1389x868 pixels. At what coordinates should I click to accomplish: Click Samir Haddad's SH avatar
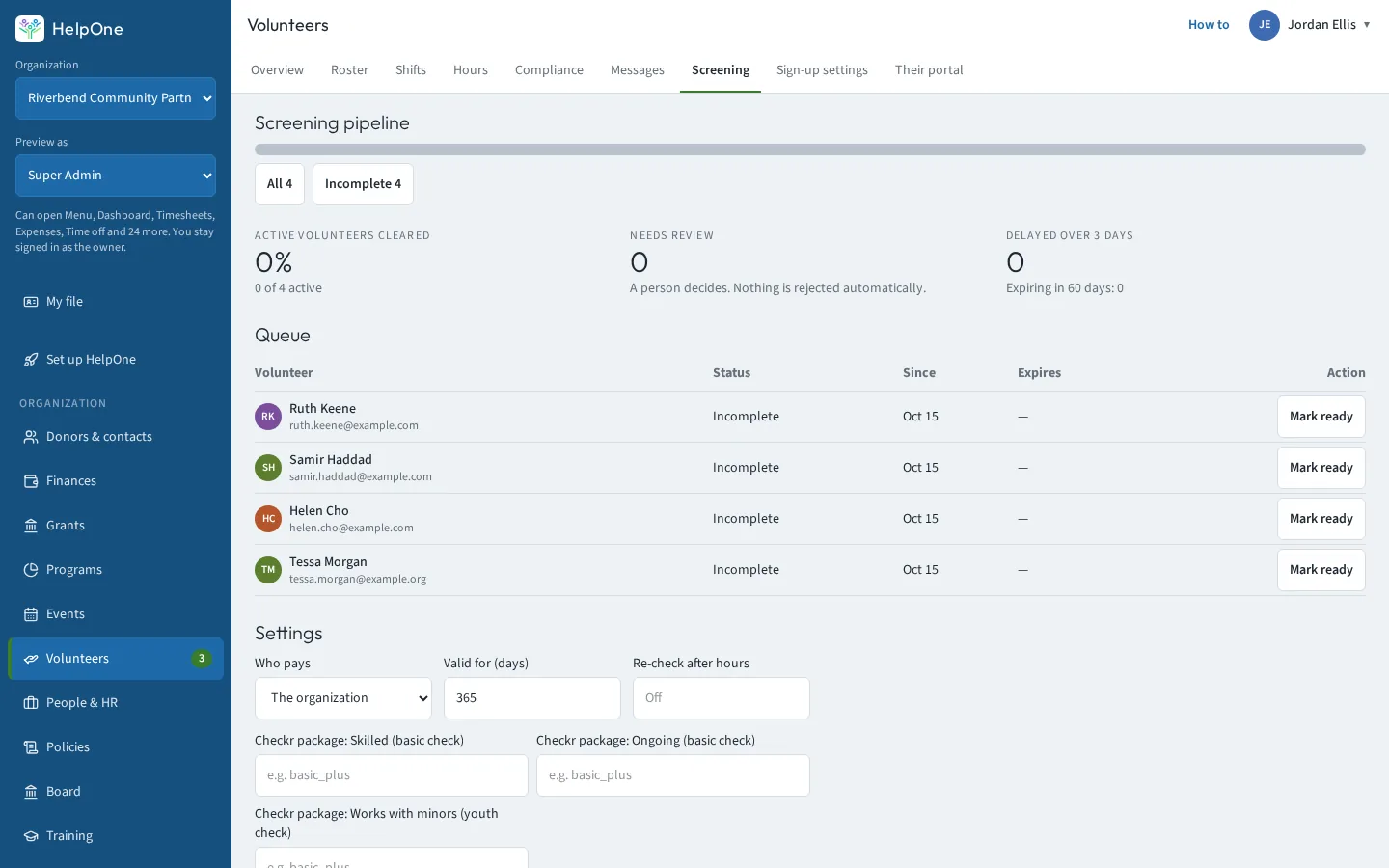coord(268,468)
